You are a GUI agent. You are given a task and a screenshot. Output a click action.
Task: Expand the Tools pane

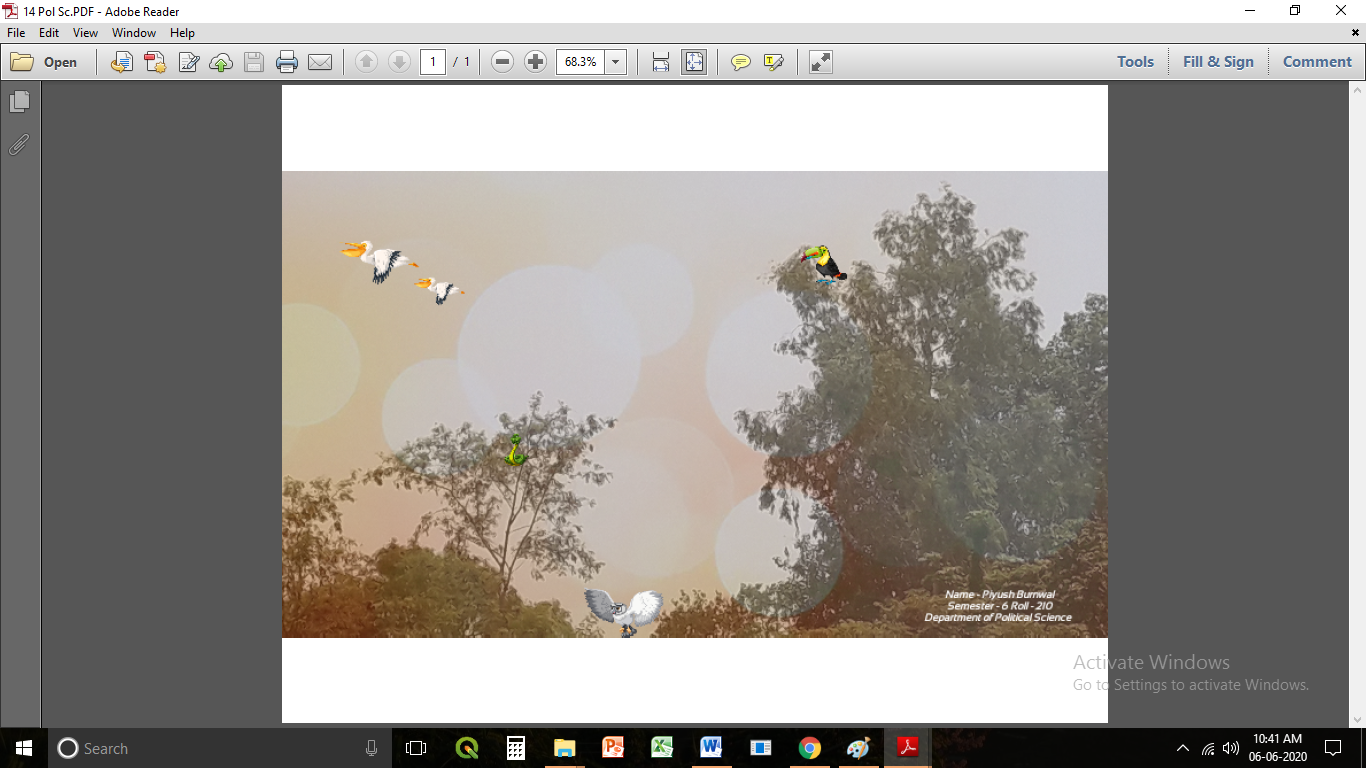1135,62
